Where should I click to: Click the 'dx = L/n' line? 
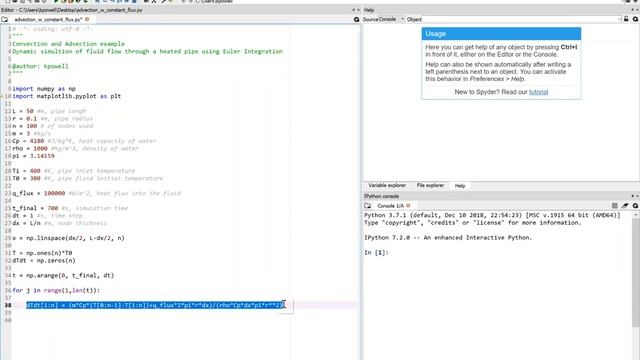click(60, 223)
